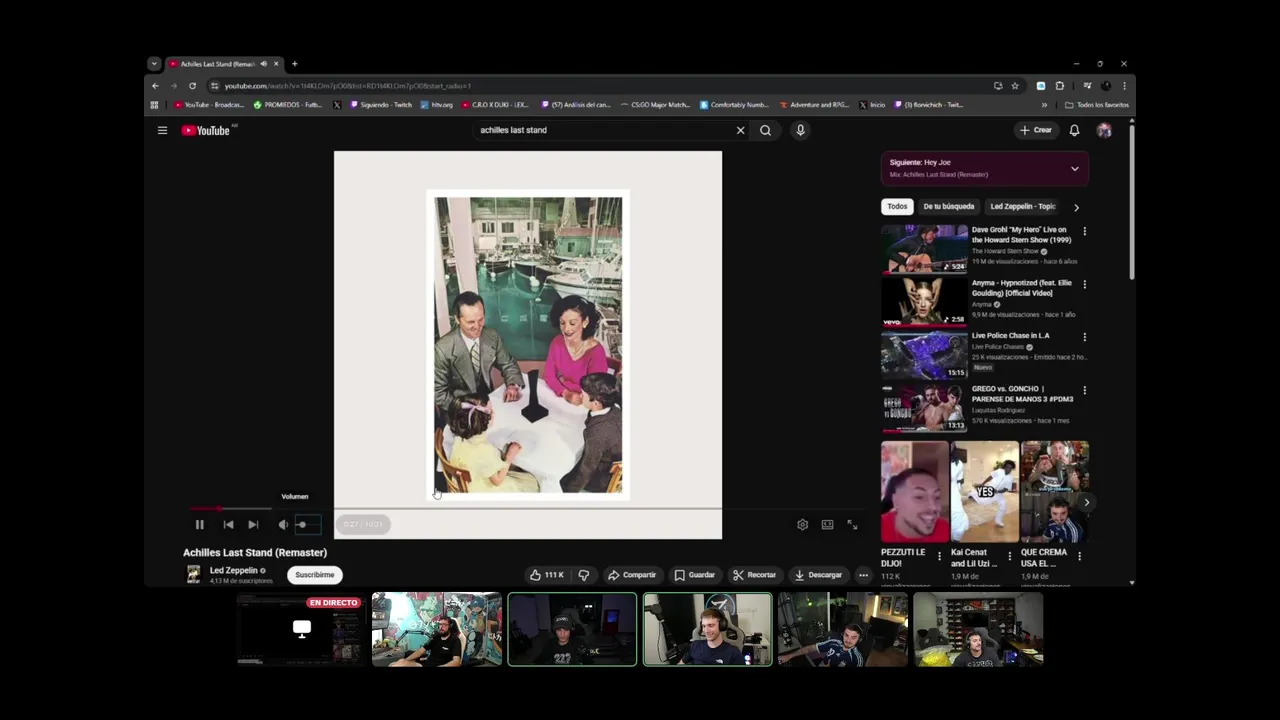
Task: Open the Anyma Hypnotized video title
Action: coord(1021,287)
